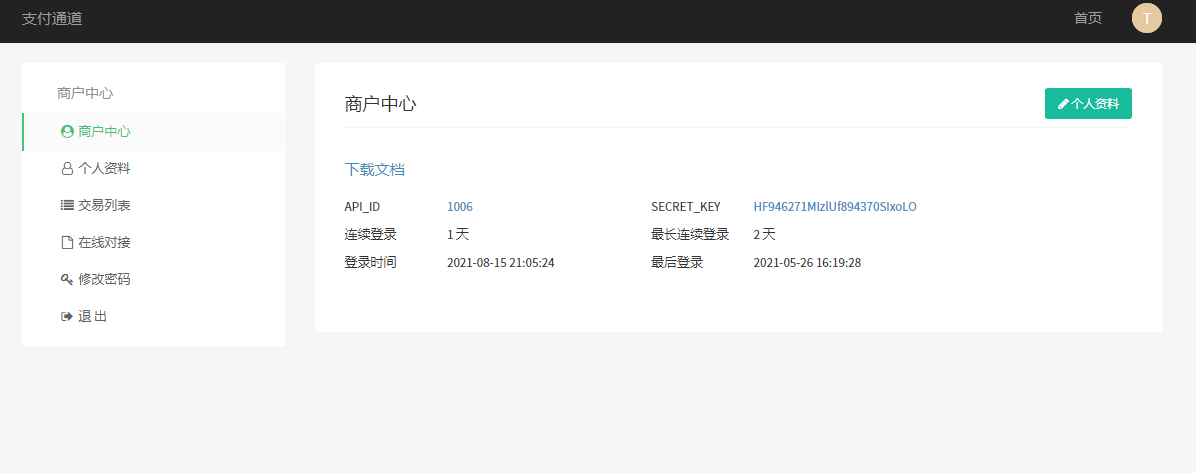Click the 最长连续登录 label
Image resolution: width=1196 pixels, height=473 pixels.
point(690,234)
